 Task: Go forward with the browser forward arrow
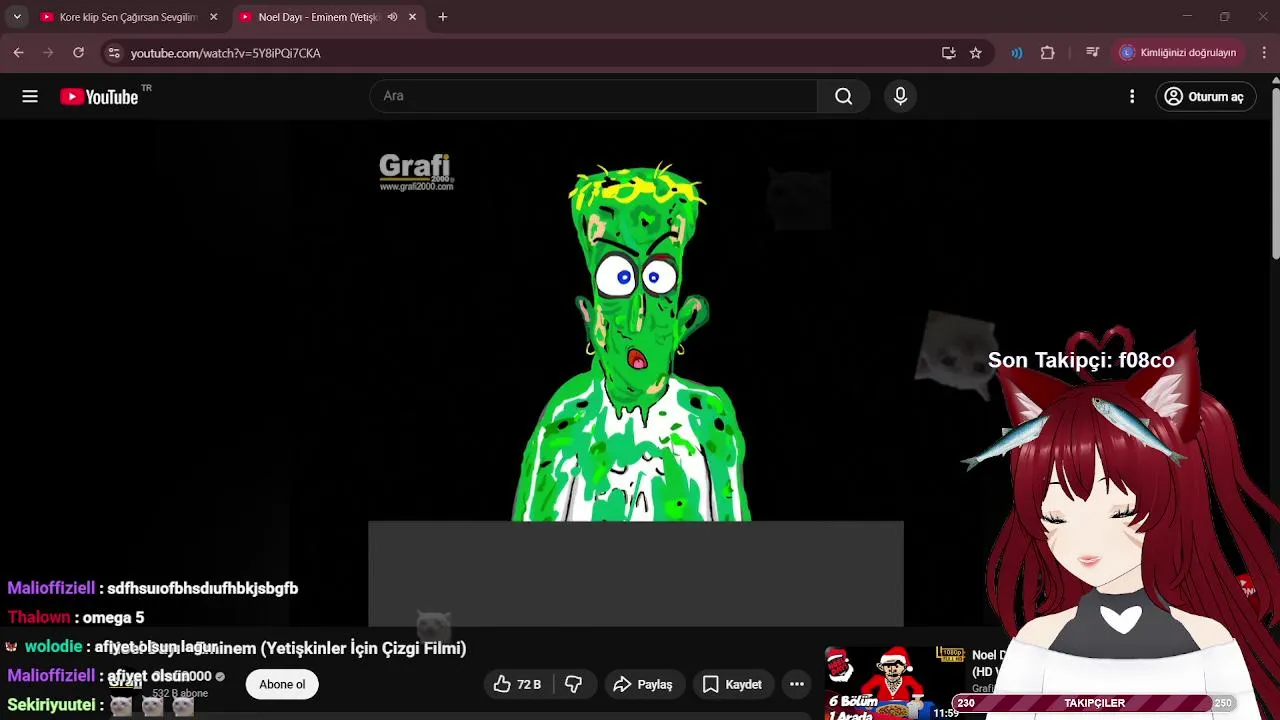(x=48, y=53)
